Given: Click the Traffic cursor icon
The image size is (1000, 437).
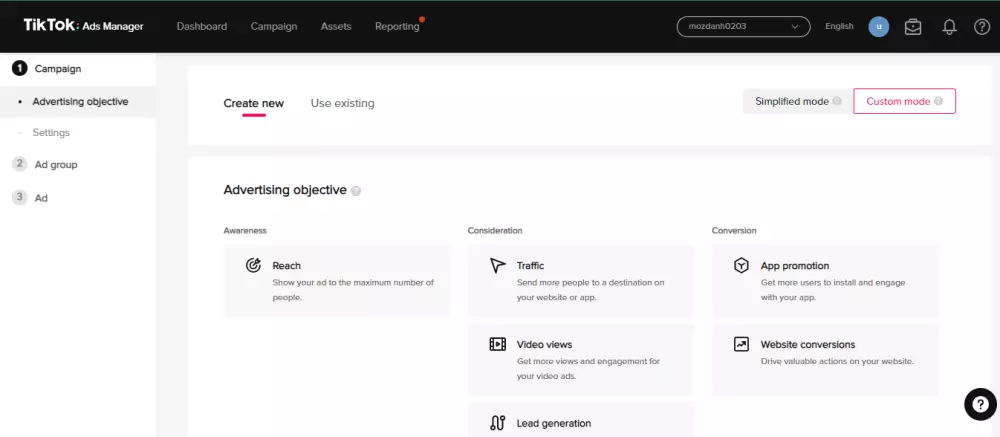Looking at the screenshot, I should tap(498, 266).
